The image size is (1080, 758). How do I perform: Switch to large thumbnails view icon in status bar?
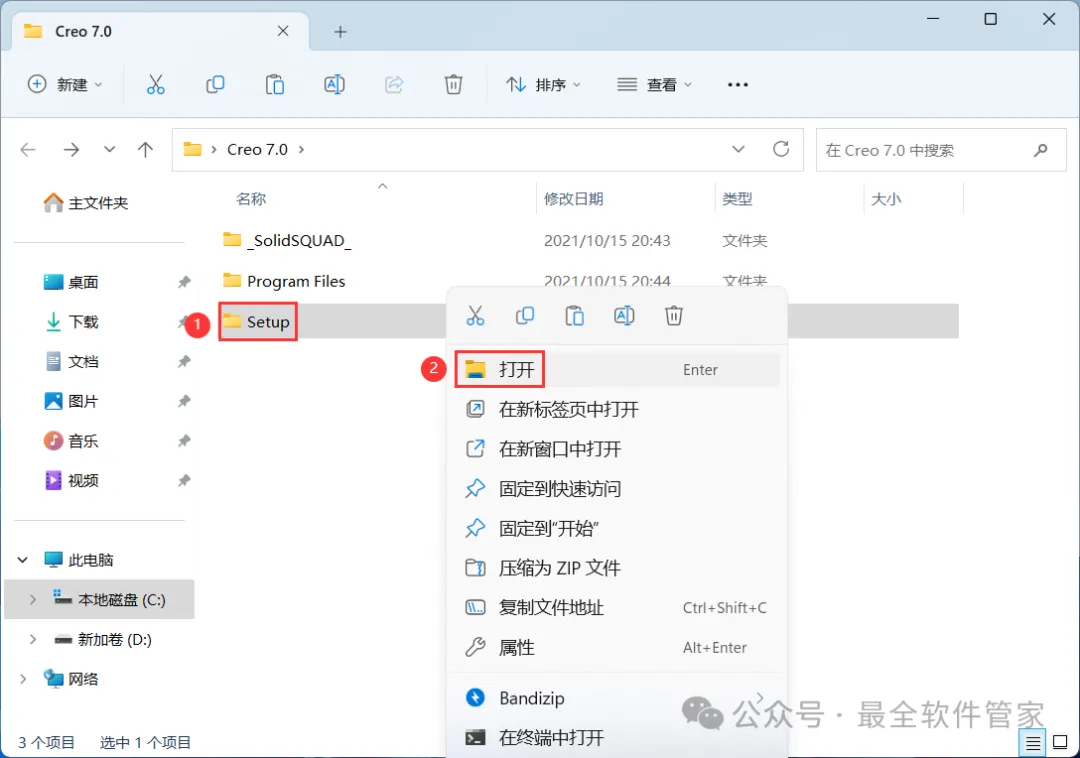(x=1061, y=743)
